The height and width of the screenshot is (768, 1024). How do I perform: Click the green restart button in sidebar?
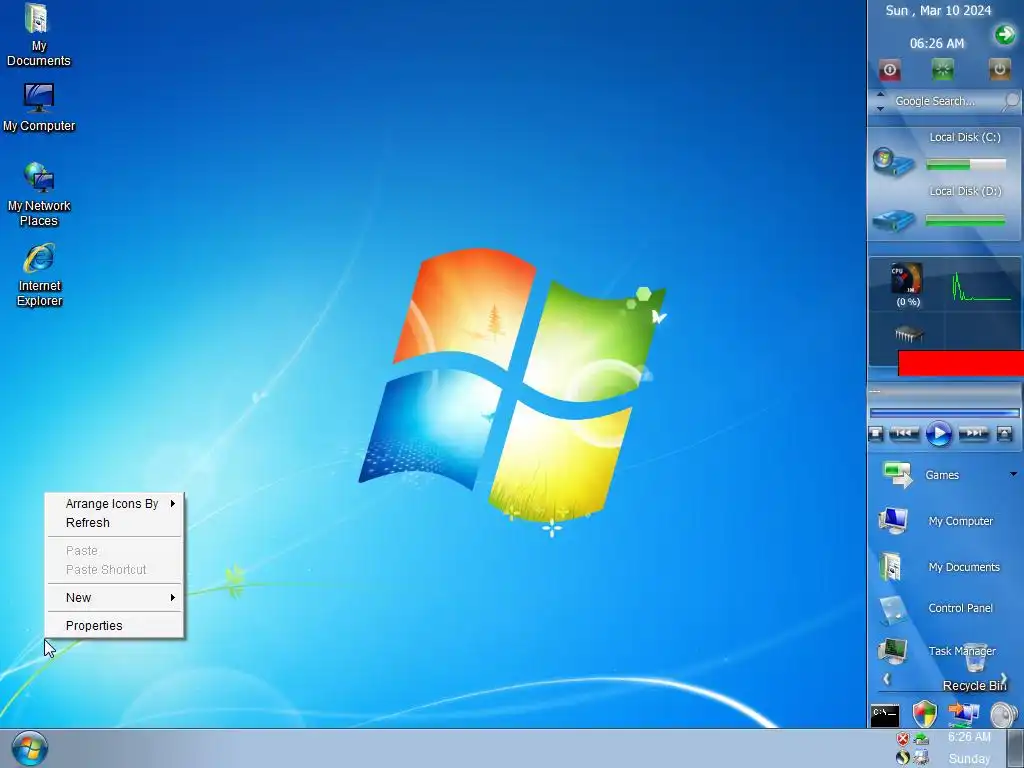click(x=942, y=69)
